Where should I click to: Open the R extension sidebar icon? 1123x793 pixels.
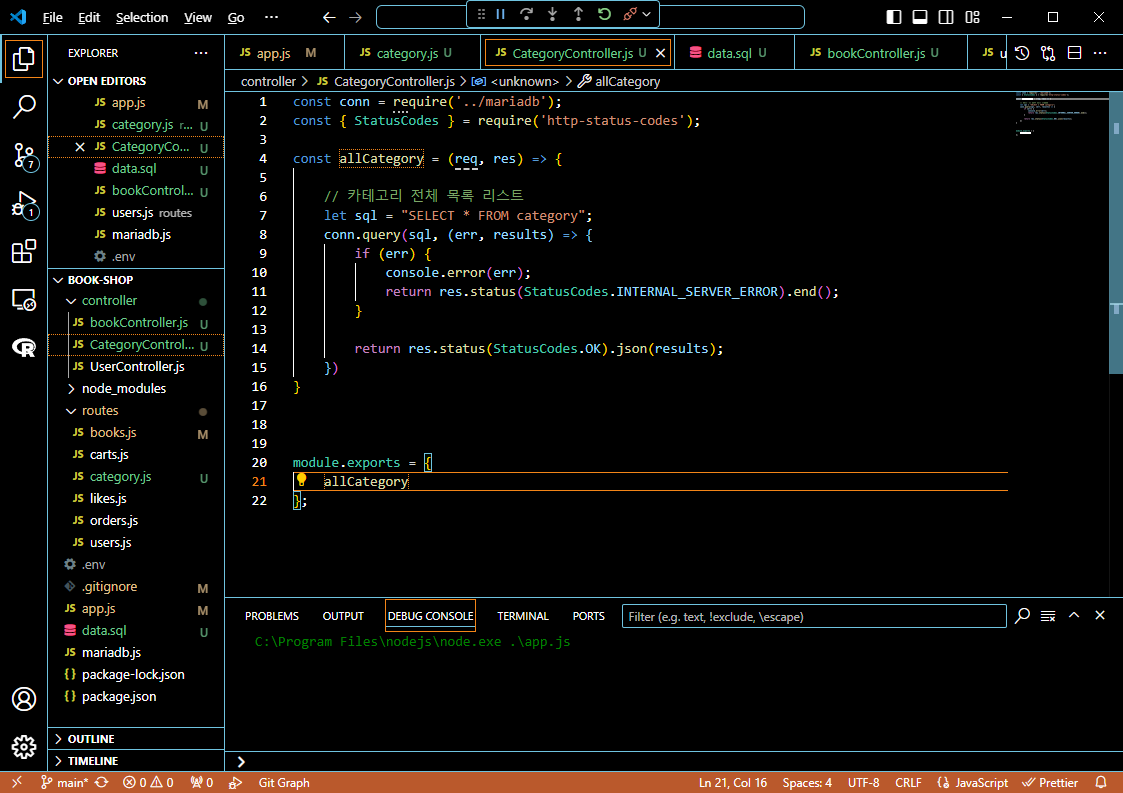24,348
